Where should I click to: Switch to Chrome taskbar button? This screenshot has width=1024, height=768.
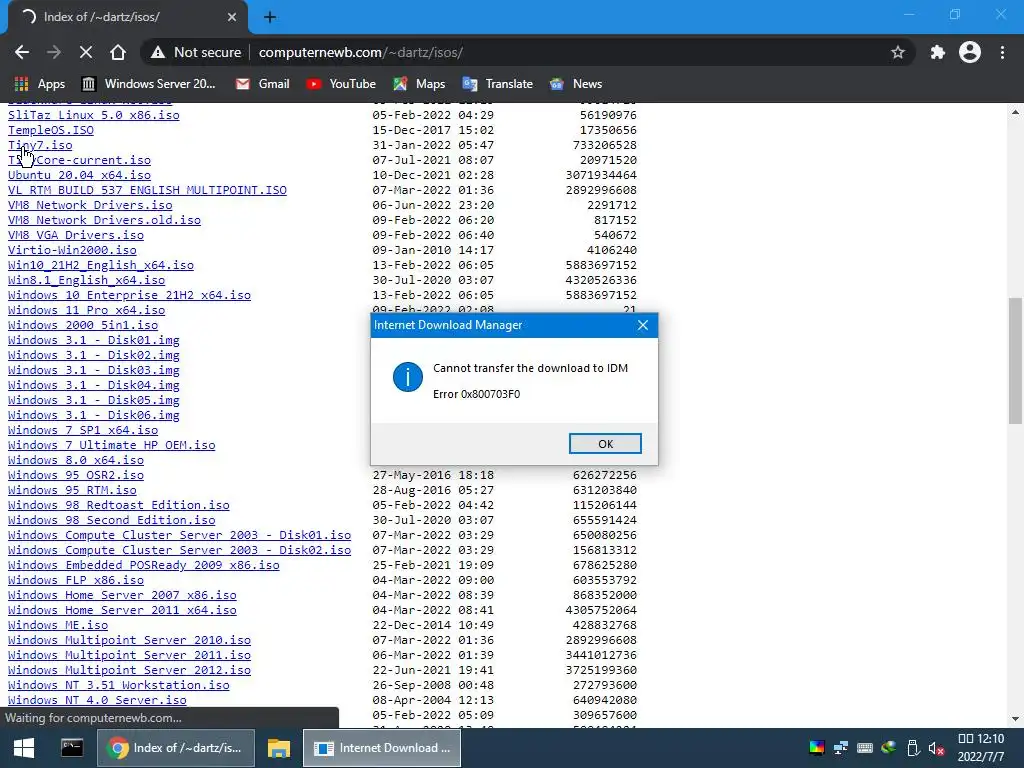point(175,748)
